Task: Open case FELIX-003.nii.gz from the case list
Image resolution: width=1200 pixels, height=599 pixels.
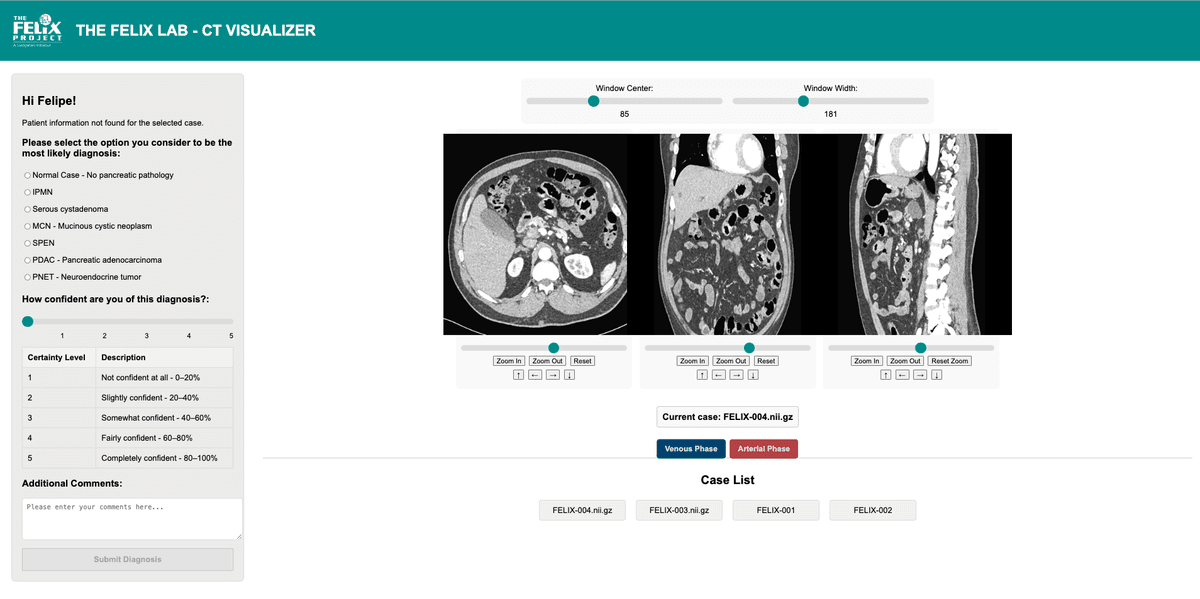Action: click(679, 510)
